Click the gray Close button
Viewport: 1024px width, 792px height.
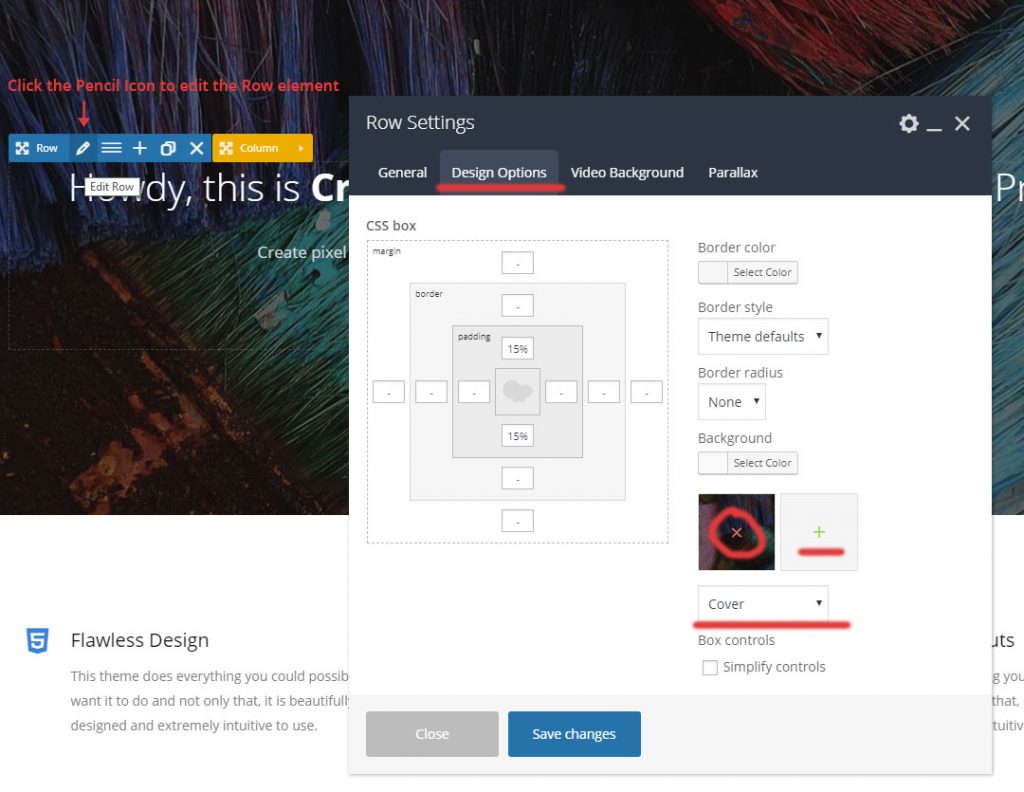tap(432, 734)
